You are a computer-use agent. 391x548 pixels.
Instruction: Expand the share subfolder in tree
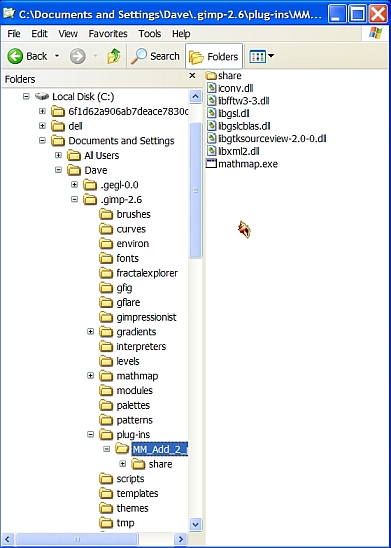[x=123, y=464]
